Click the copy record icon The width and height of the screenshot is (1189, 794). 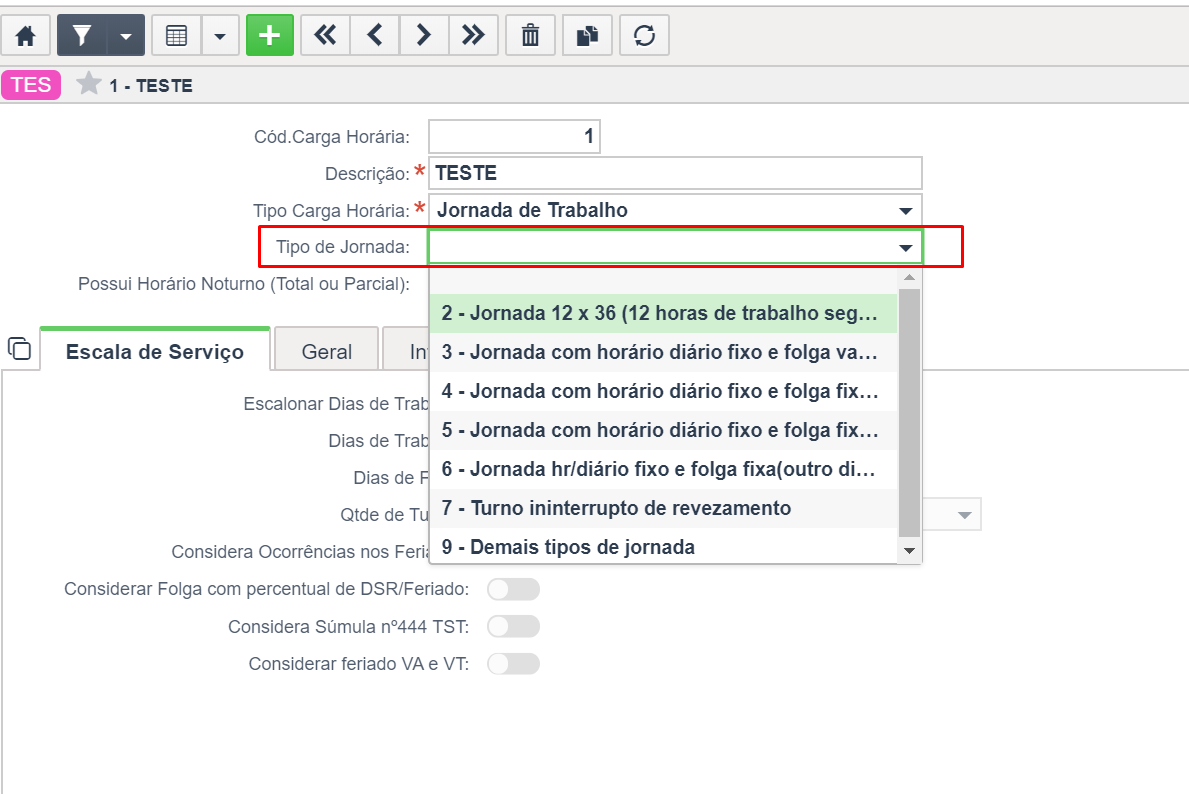coord(587,34)
